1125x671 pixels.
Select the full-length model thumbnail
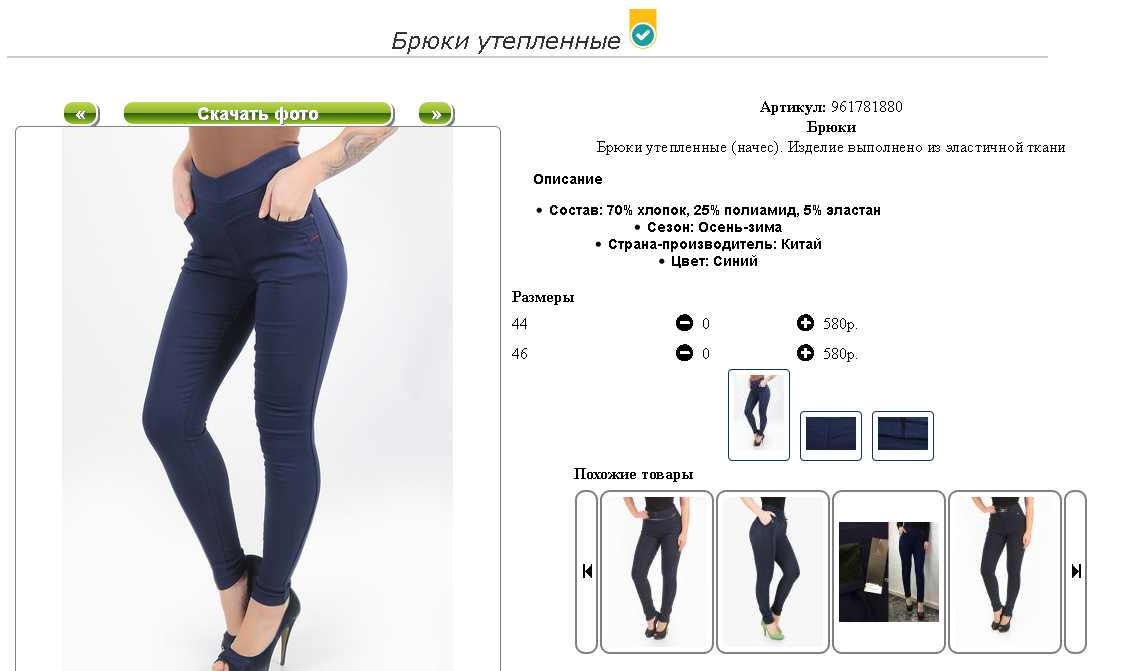click(759, 414)
